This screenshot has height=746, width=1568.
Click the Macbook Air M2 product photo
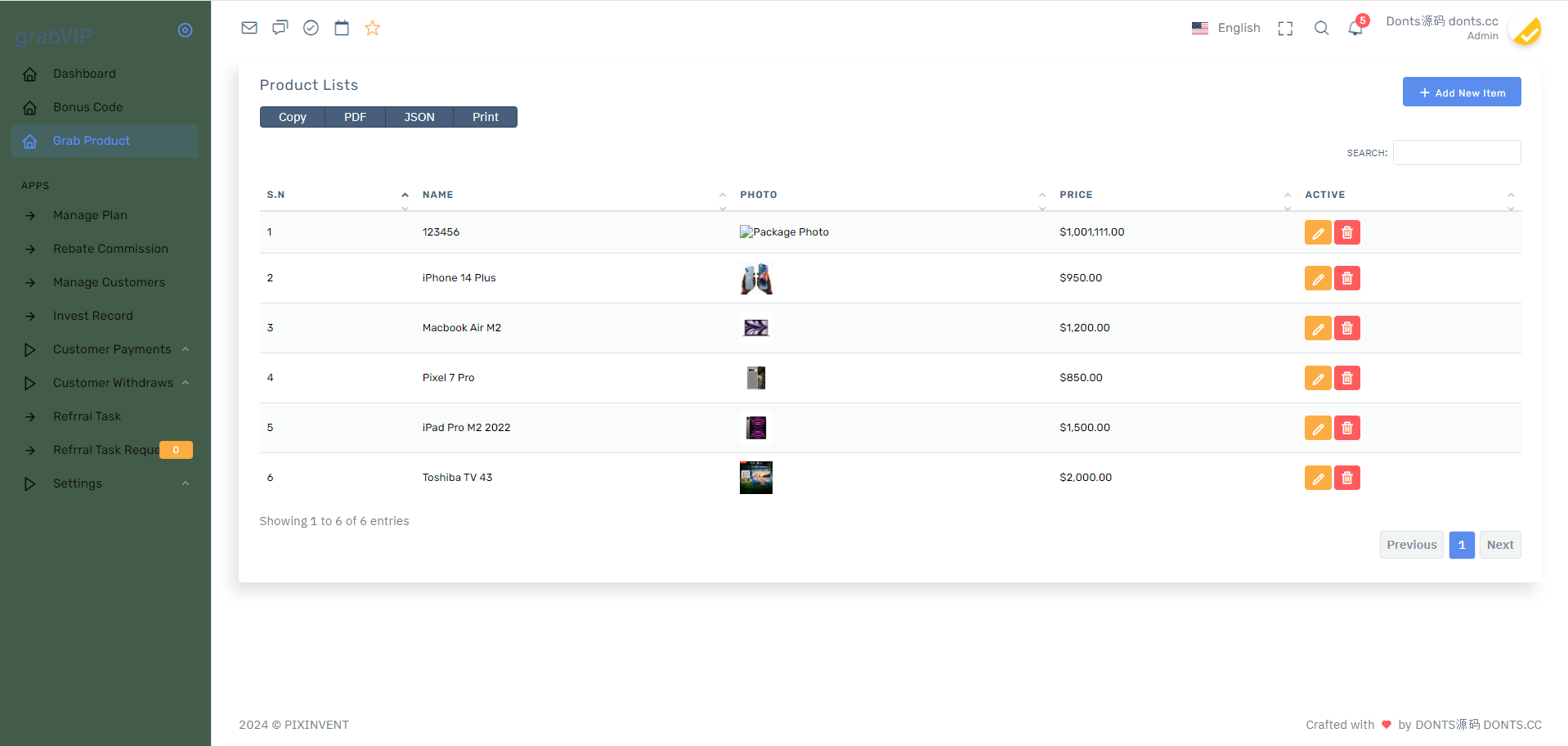(756, 328)
